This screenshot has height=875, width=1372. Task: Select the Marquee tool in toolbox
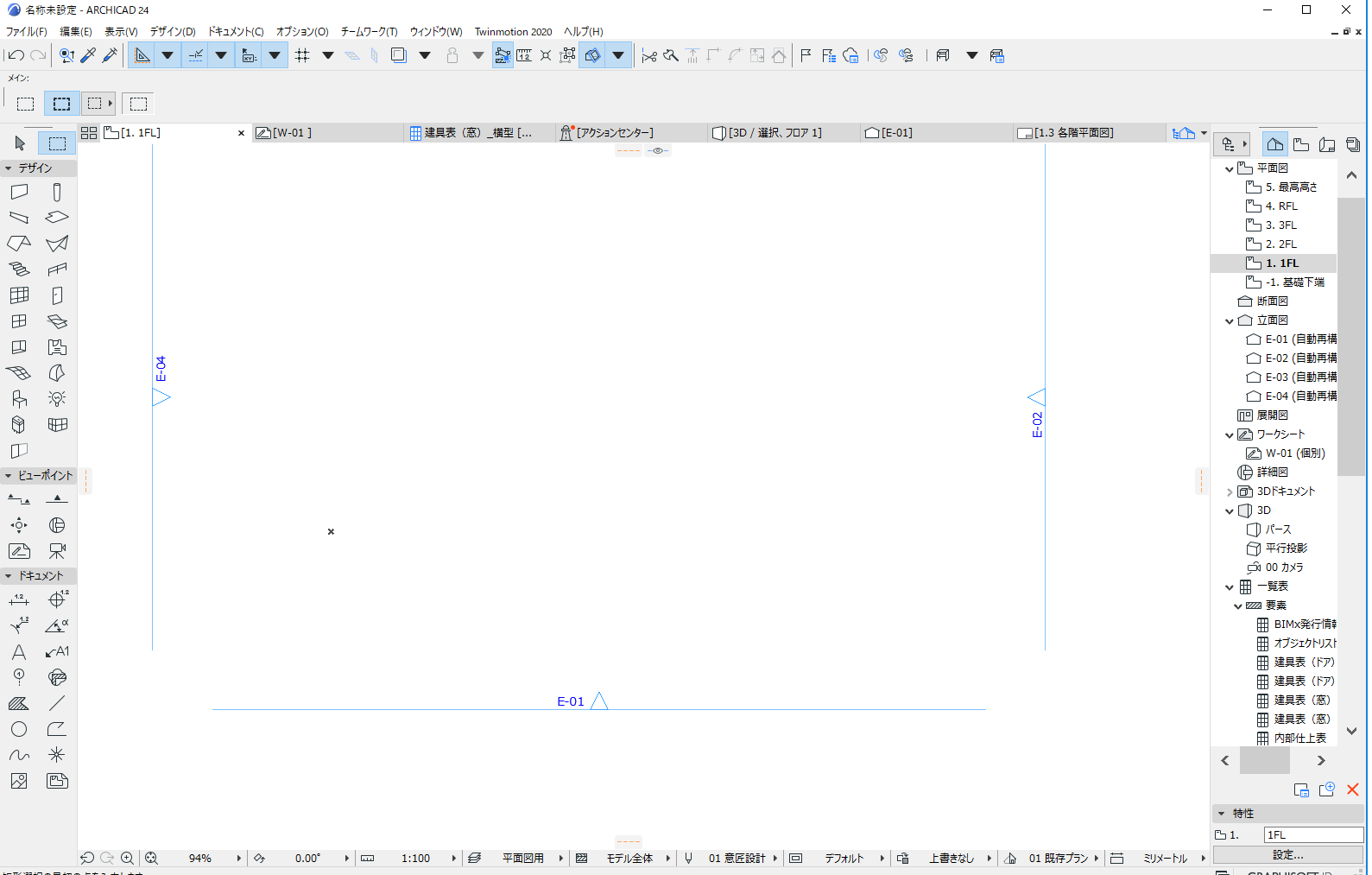[57, 143]
